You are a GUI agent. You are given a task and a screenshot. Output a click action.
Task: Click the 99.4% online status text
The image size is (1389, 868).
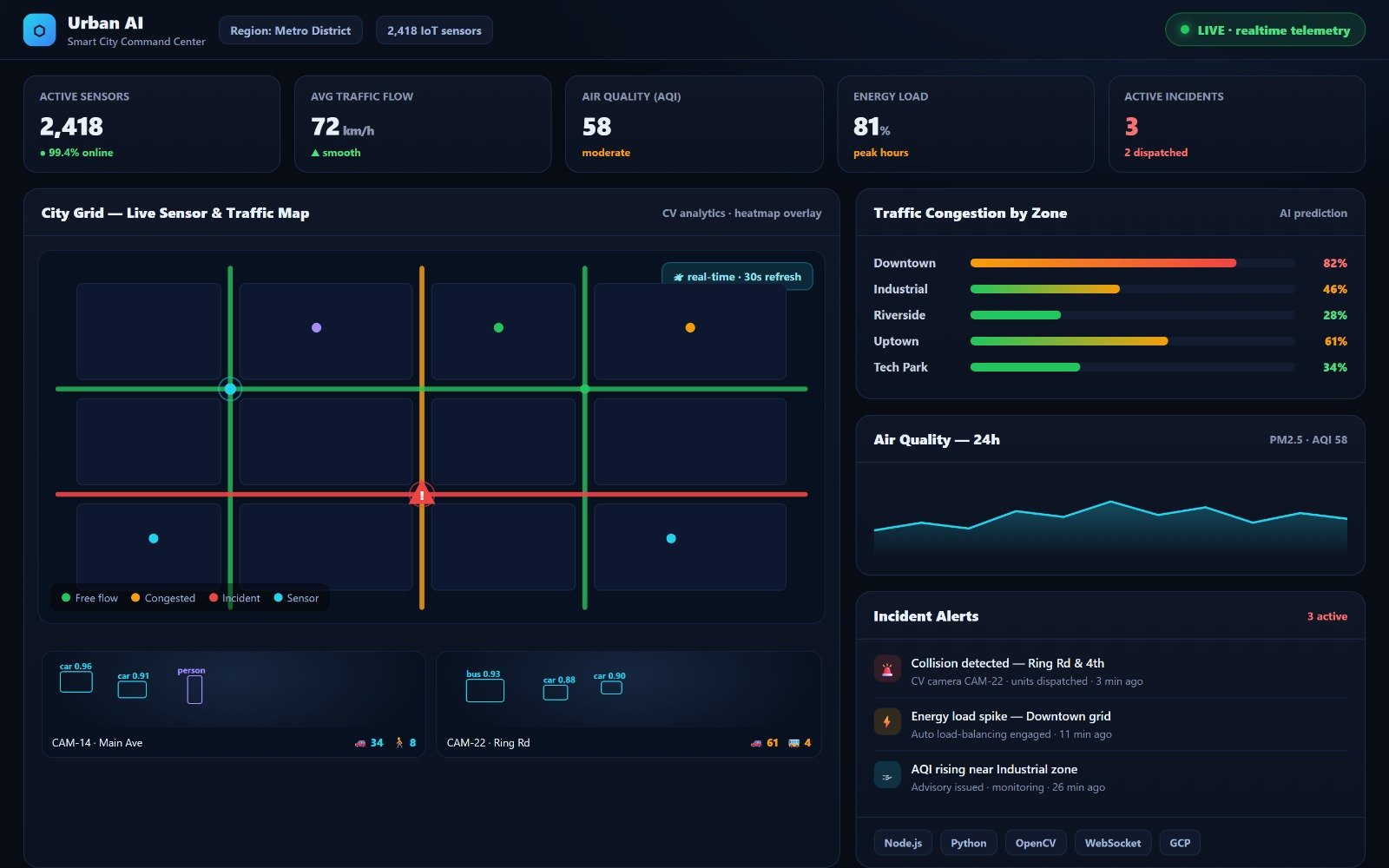[x=76, y=153]
